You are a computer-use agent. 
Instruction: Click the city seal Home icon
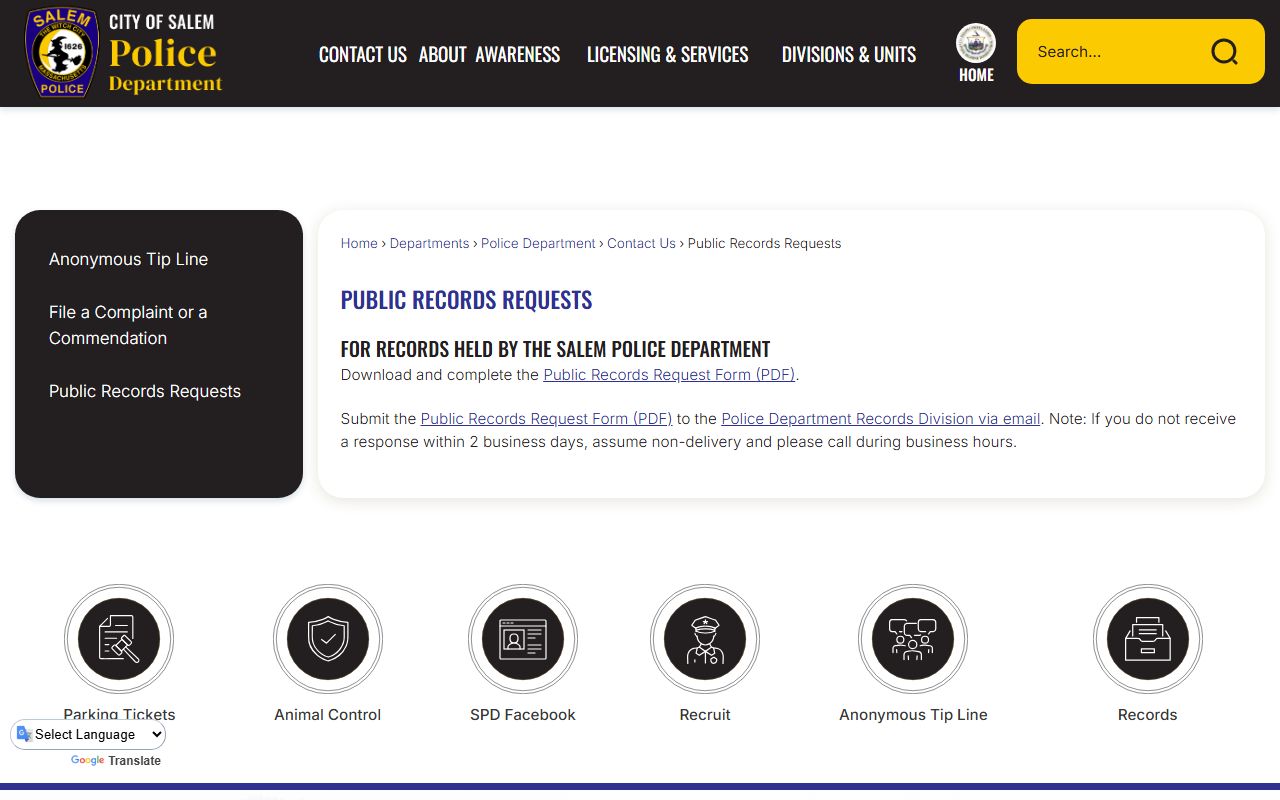976,43
